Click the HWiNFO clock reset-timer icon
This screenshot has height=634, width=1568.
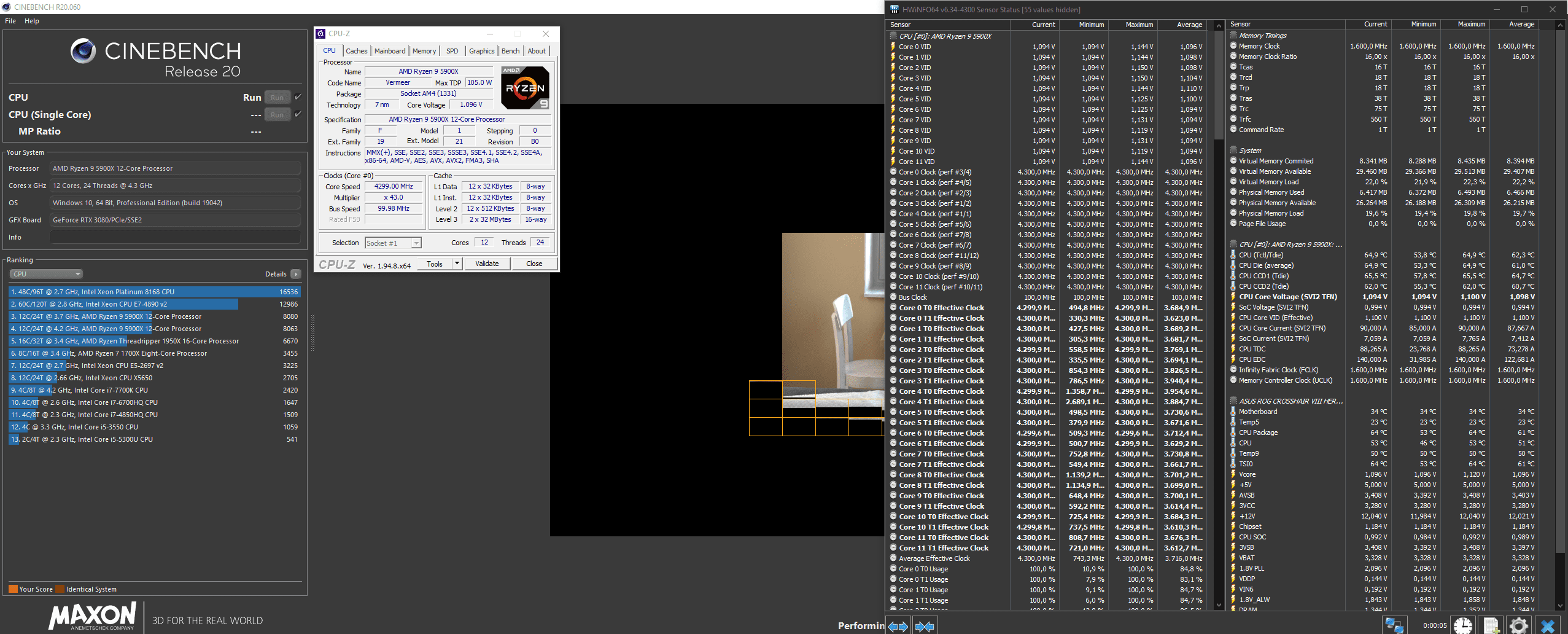tap(1463, 625)
